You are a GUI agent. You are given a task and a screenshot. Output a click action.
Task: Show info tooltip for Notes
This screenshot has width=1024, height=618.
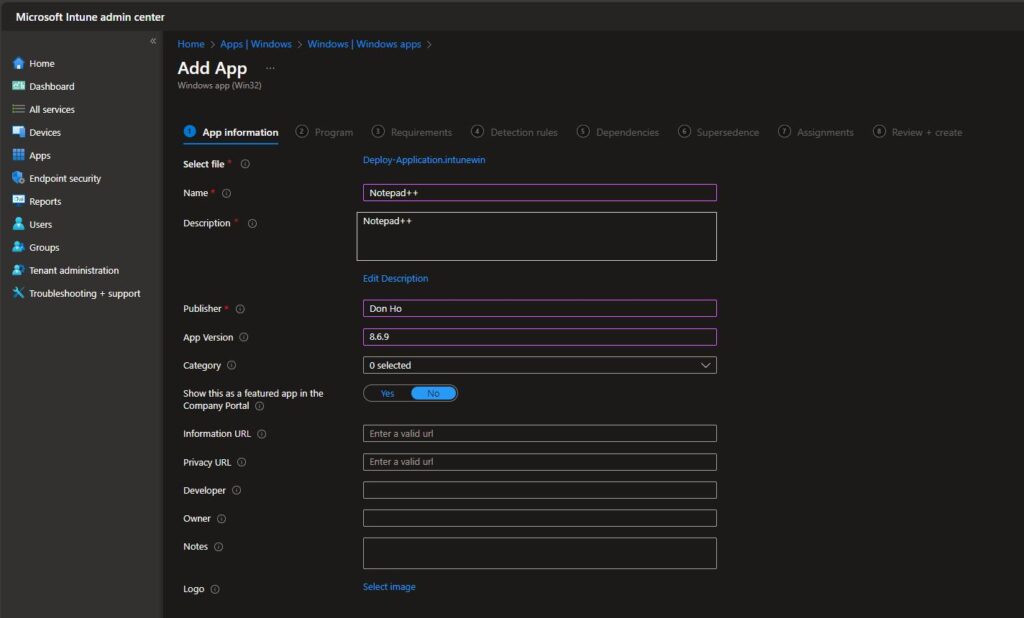pos(218,547)
